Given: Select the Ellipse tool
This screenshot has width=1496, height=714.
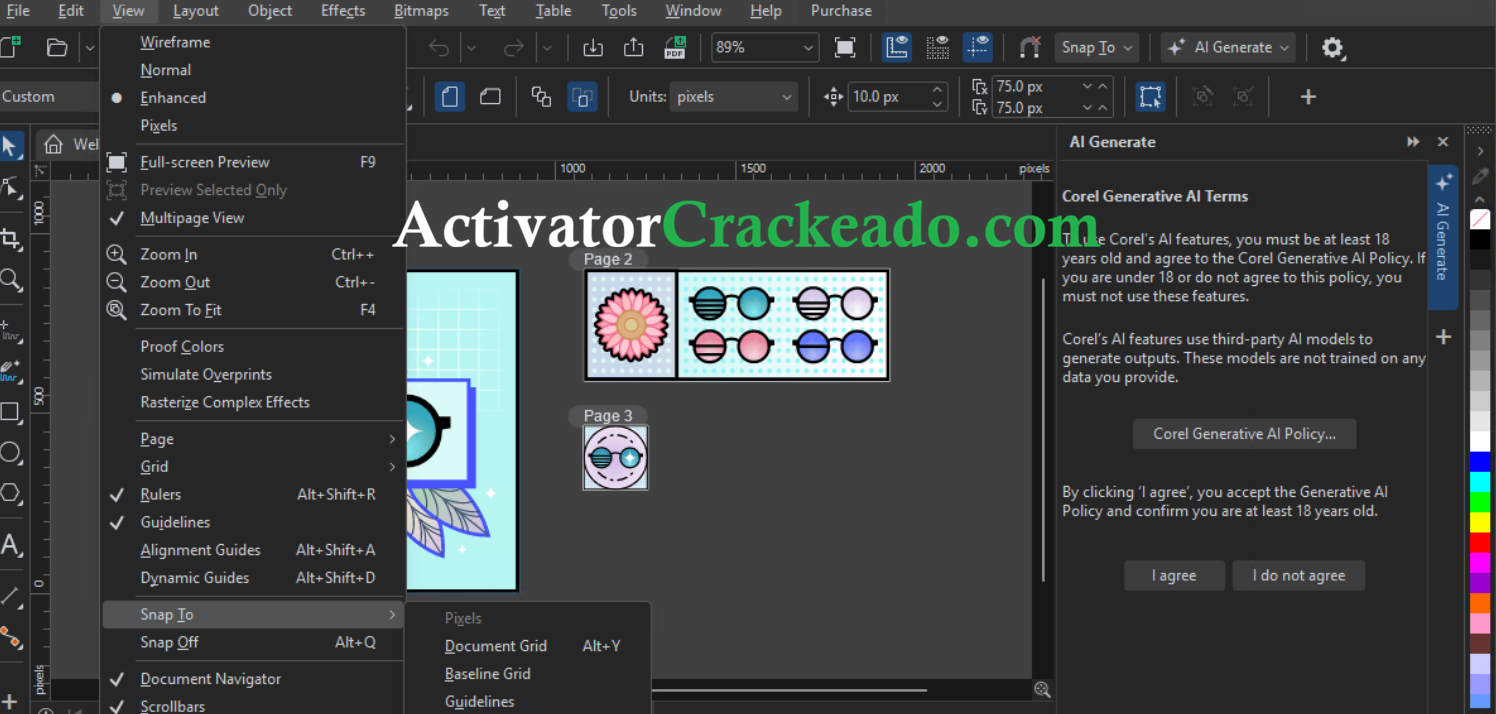Looking at the screenshot, I should 11,453.
